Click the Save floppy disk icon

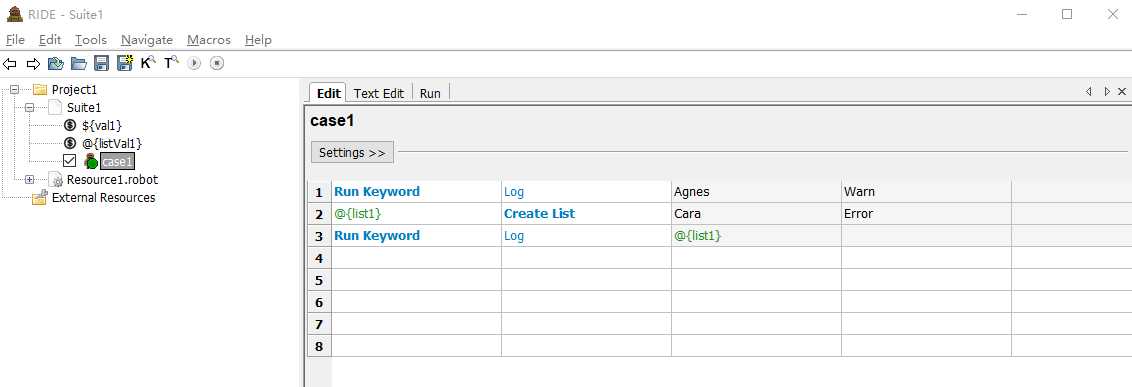coord(102,64)
